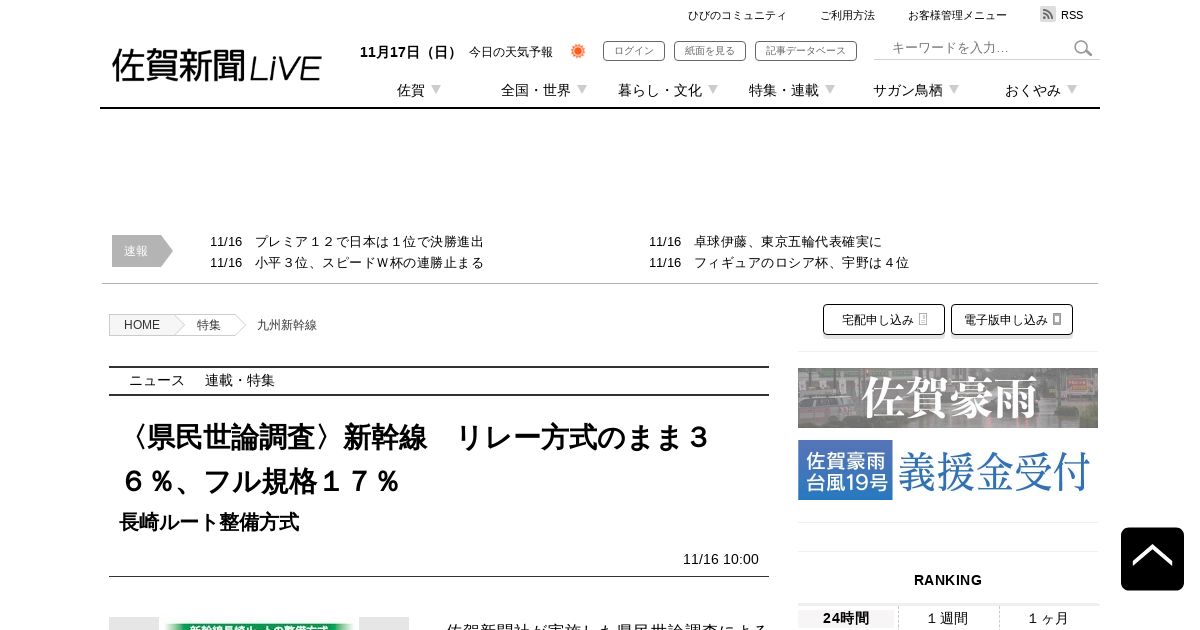Open 今日の天気予報 link
Image resolution: width=1200 pixels, height=630 pixels.
(511, 52)
